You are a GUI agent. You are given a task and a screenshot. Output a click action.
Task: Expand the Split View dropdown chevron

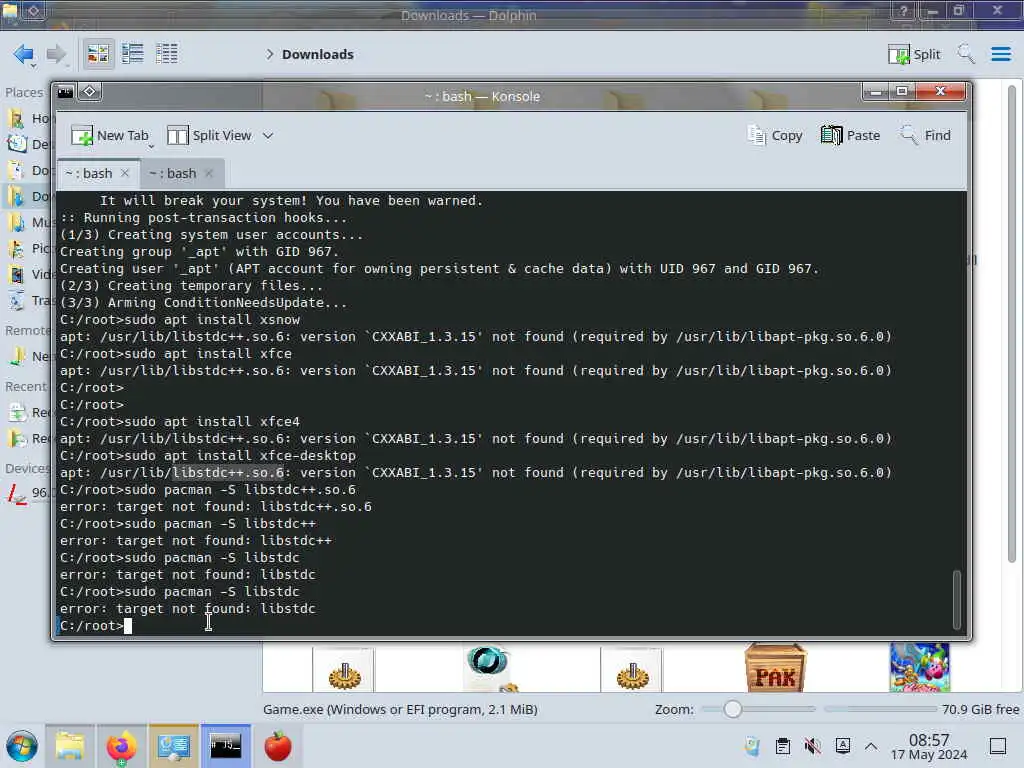pos(268,136)
